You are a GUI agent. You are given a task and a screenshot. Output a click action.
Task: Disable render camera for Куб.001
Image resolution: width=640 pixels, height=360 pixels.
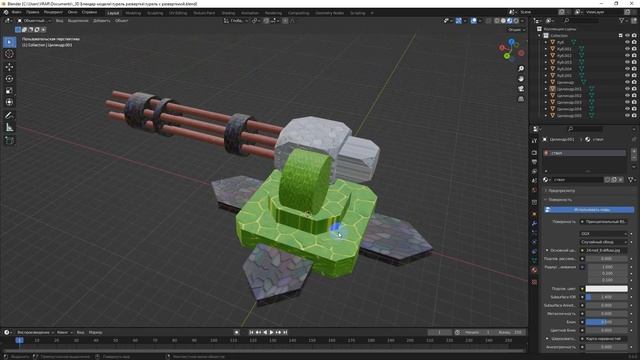point(634,49)
